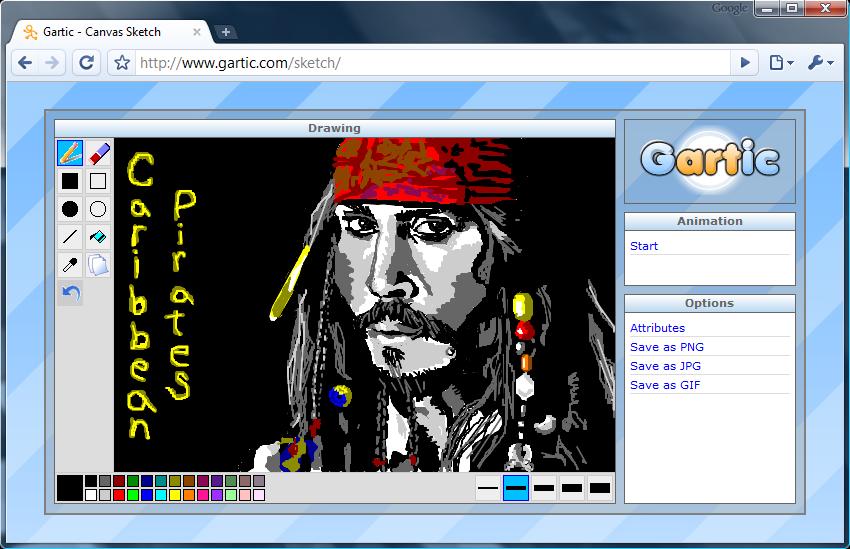Select the thickest line width

pos(600,488)
